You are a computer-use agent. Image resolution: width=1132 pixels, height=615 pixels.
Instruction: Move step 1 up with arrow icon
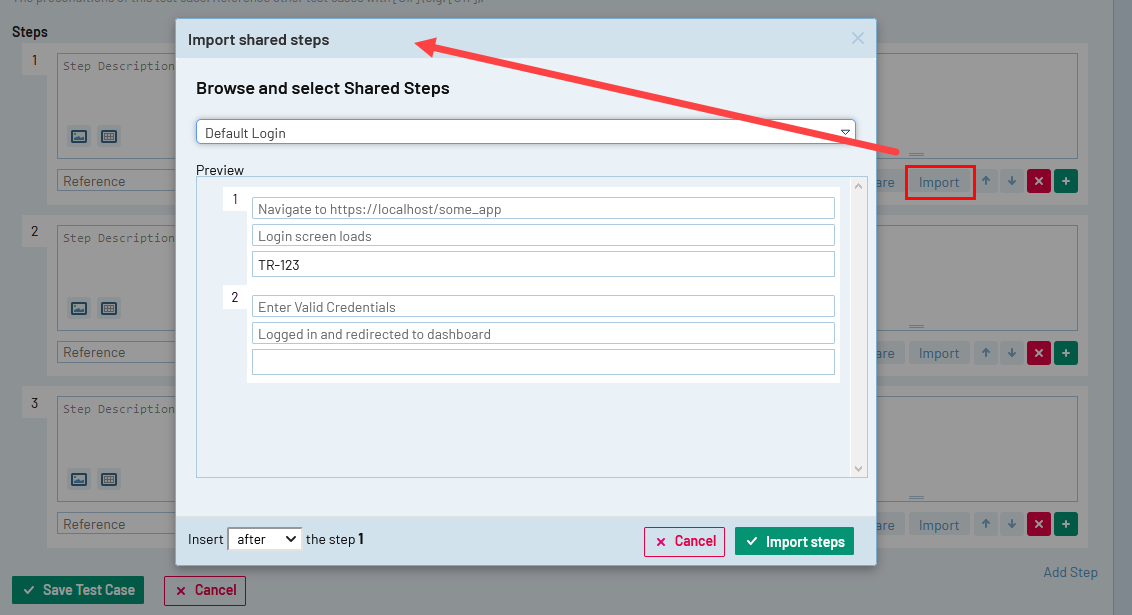click(x=986, y=182)
